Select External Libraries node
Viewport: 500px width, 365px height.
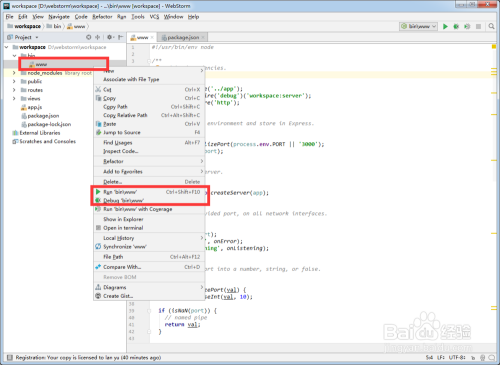point(36,133)
